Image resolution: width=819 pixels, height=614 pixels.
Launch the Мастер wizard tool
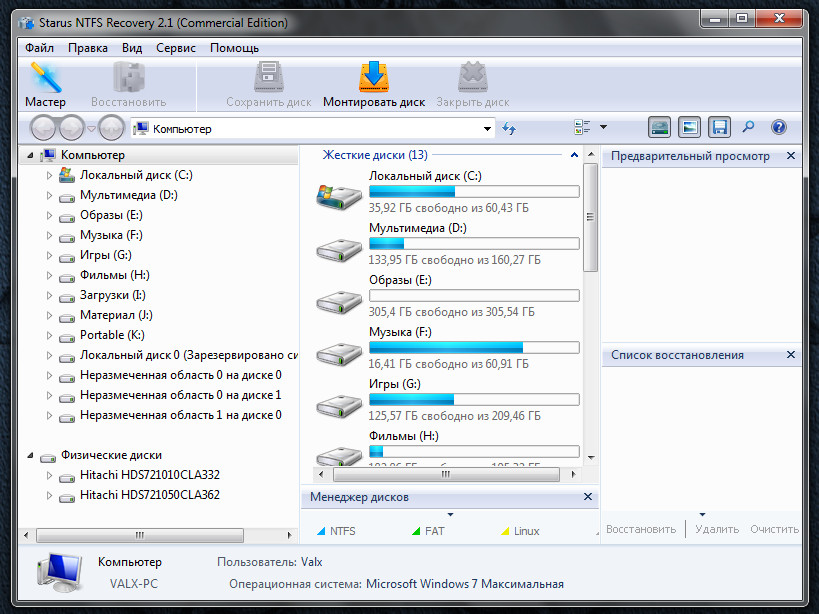[45, 85]
